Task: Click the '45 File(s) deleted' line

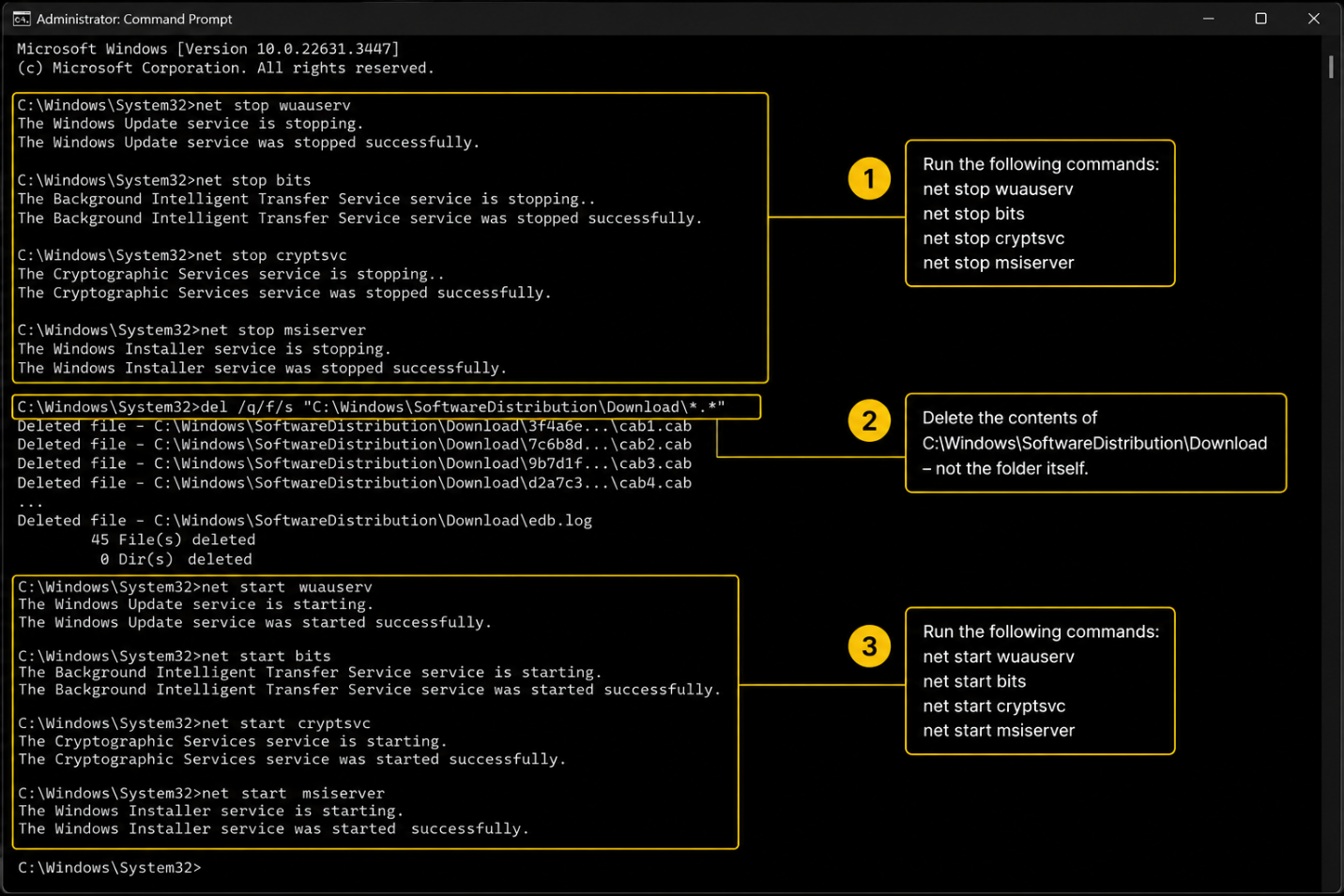Action: (x=174, y=540)
